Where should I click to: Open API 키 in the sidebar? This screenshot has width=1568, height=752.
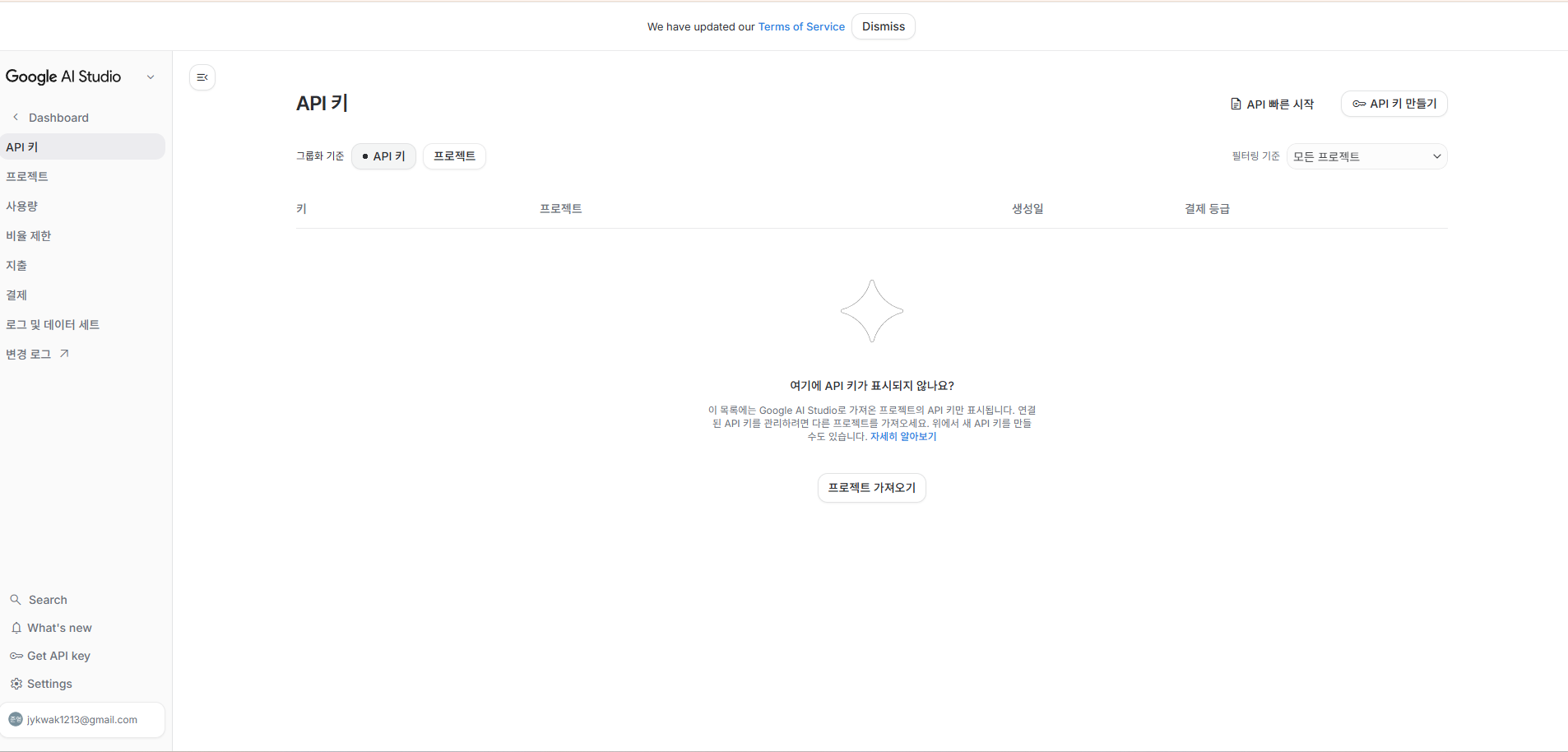point(82,146)
